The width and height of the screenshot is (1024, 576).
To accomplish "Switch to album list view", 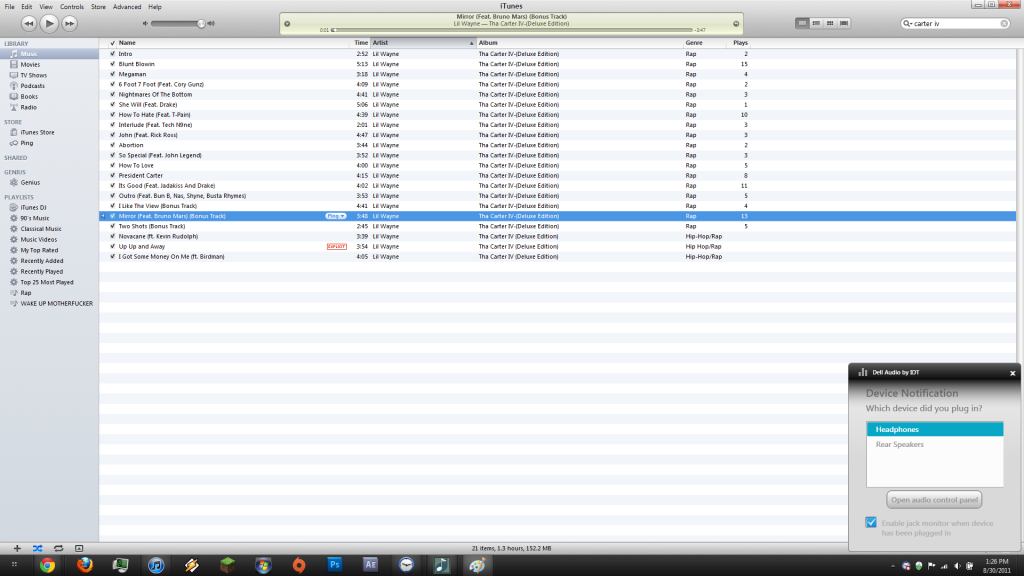I will tap(816, 24).
